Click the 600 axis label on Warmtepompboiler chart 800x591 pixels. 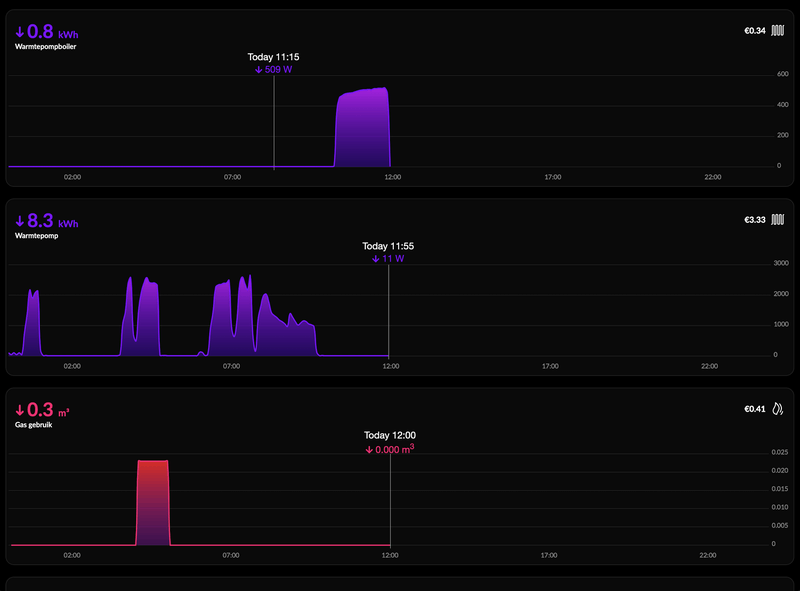tap(783, 74)
